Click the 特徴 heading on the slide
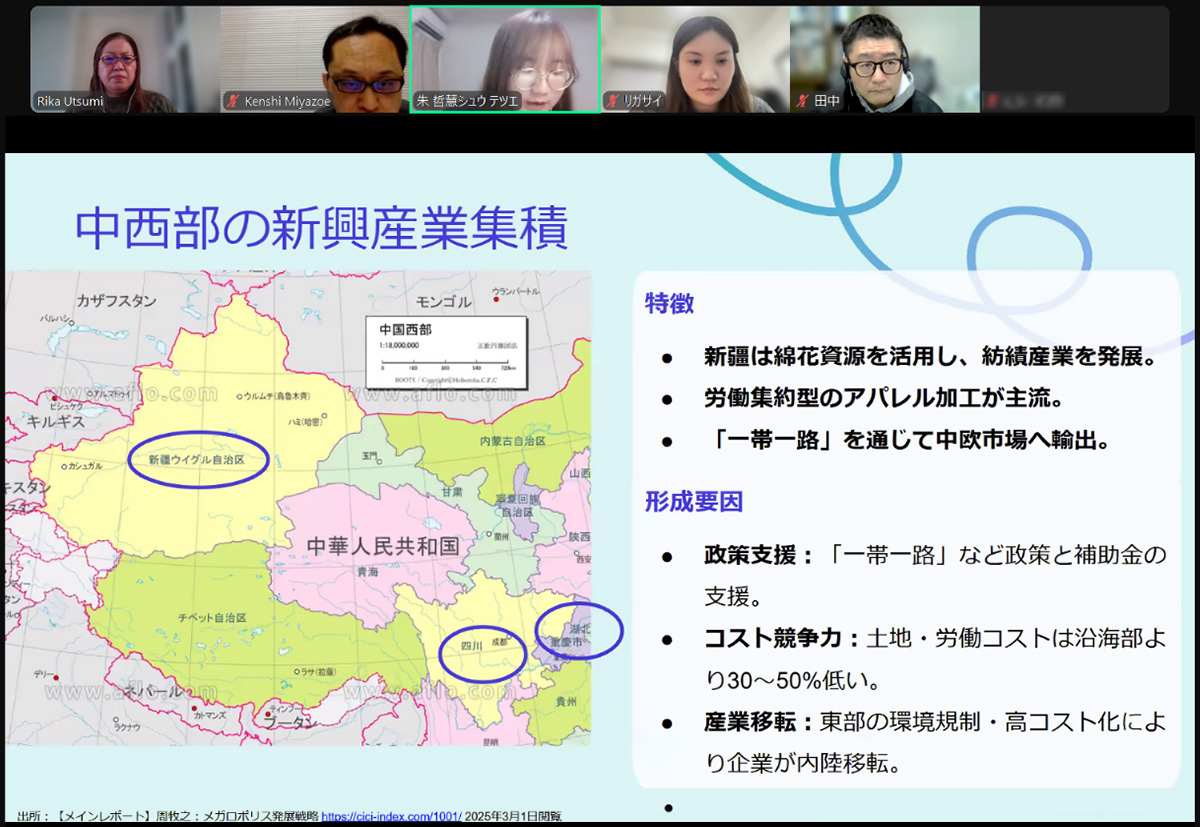The image size is (1200, 827). [x=669, y=304]
